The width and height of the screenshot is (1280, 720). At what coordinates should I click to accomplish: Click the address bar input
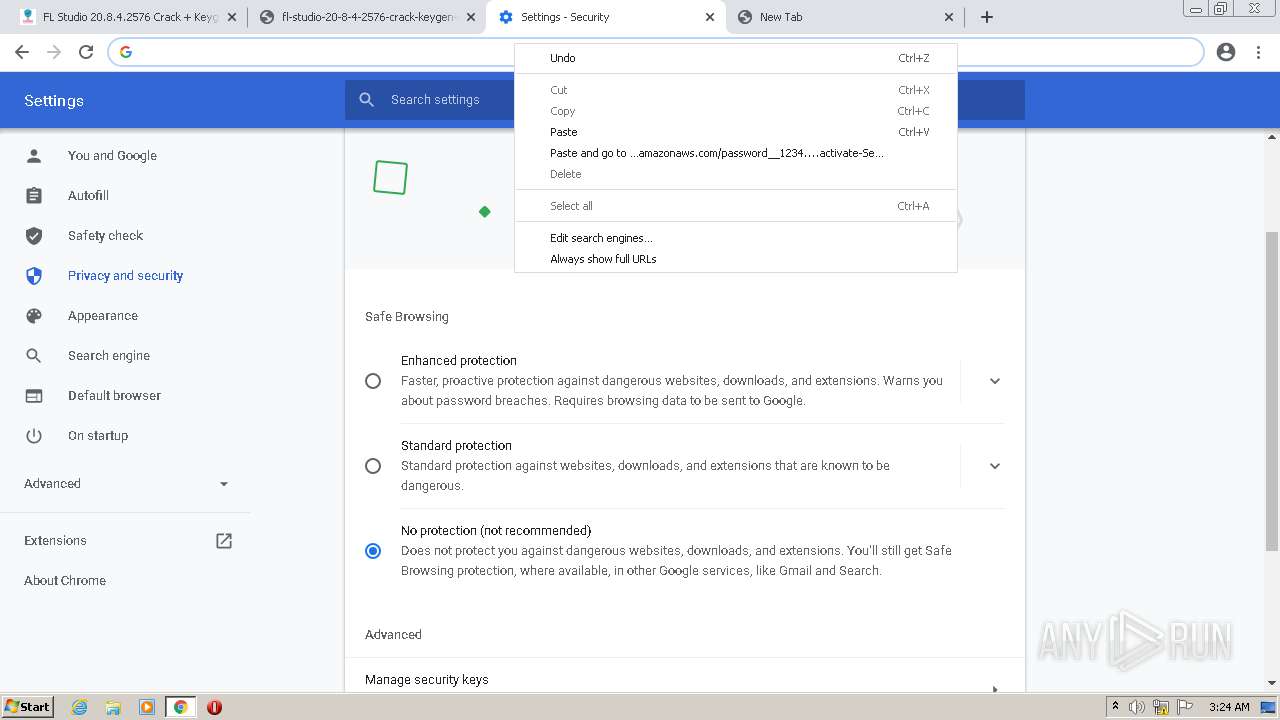tap(655, 52)
